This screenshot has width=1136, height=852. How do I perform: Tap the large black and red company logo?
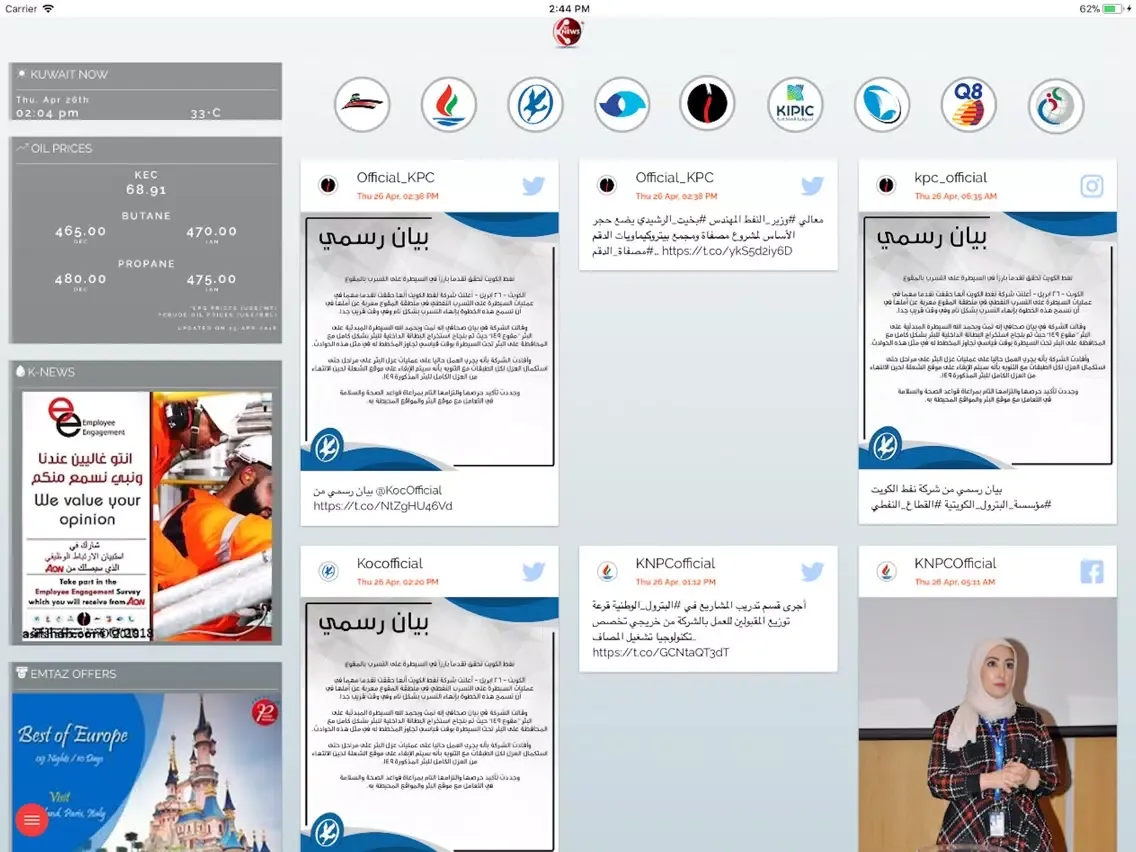click(708, 104)
